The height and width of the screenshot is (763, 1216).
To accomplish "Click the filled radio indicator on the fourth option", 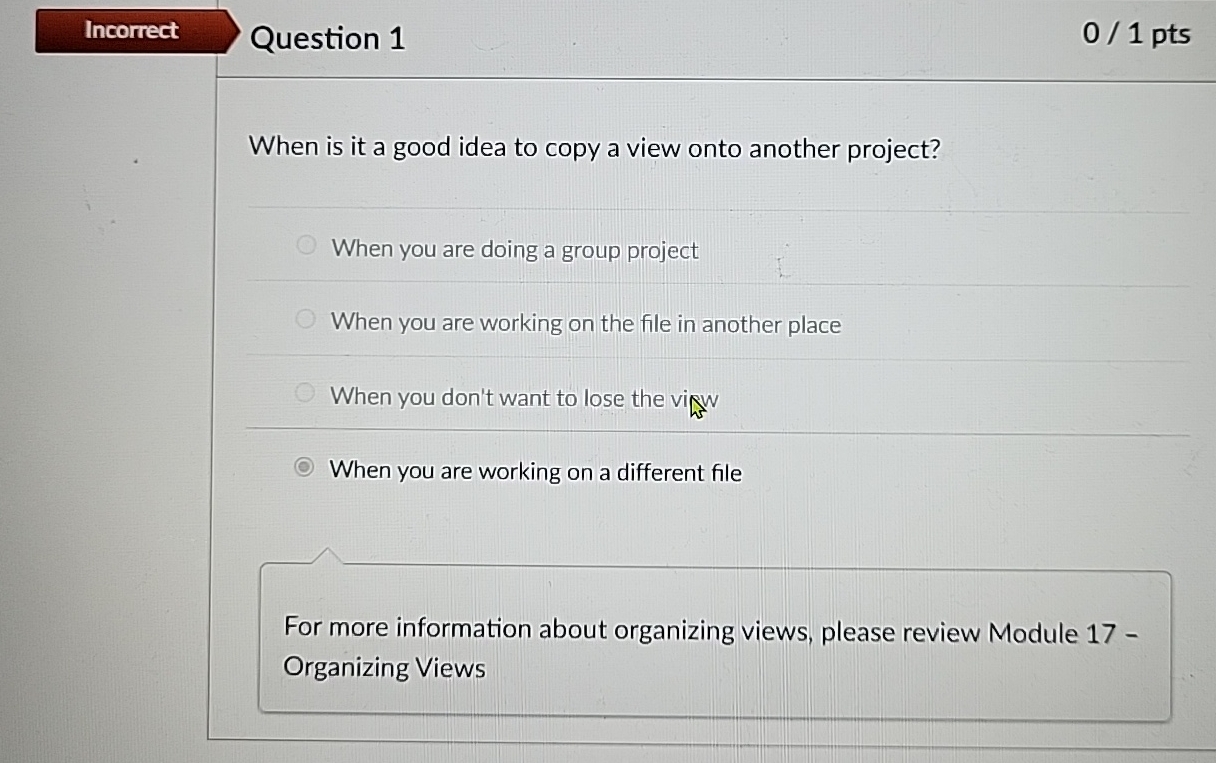I will 303,467.
